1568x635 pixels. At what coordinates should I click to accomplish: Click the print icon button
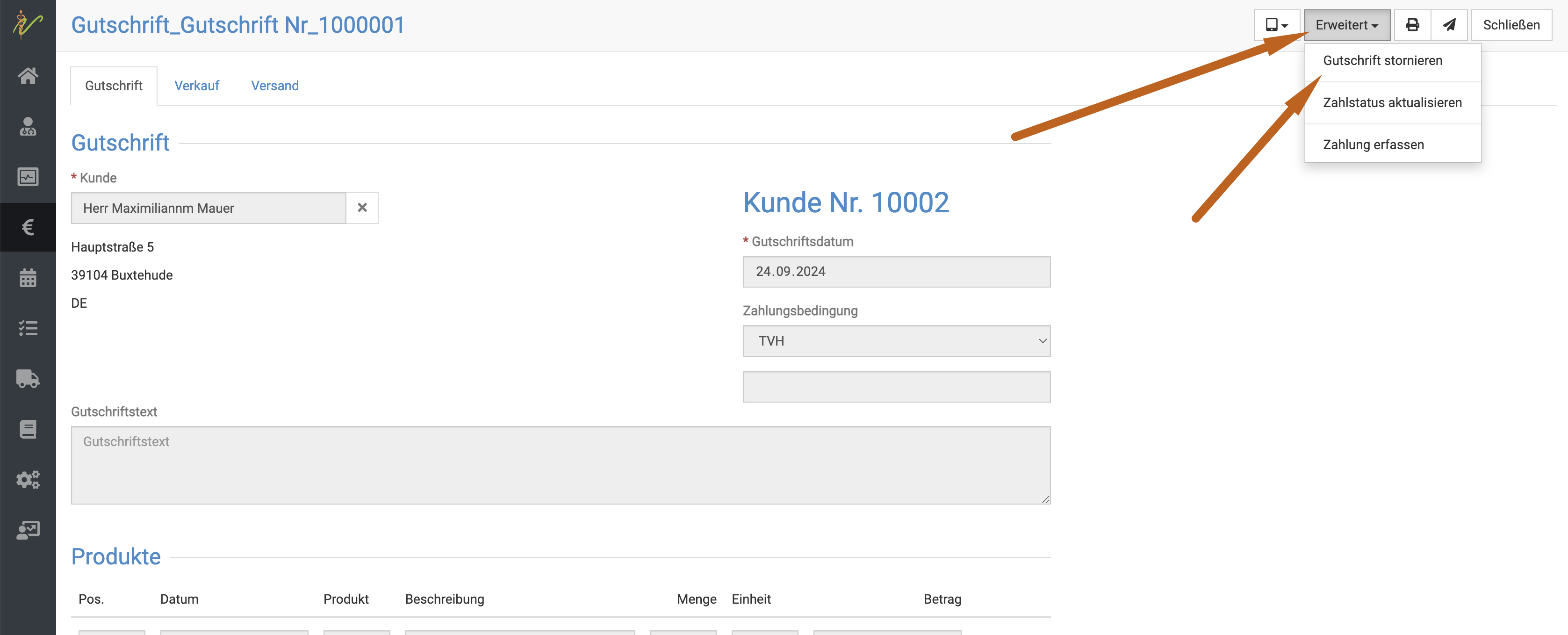(x=1412, y=25)
